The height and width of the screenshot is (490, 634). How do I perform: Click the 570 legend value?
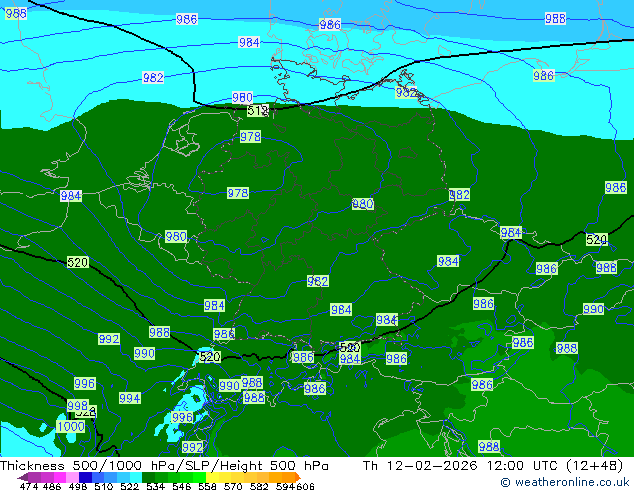coord(233,486)
